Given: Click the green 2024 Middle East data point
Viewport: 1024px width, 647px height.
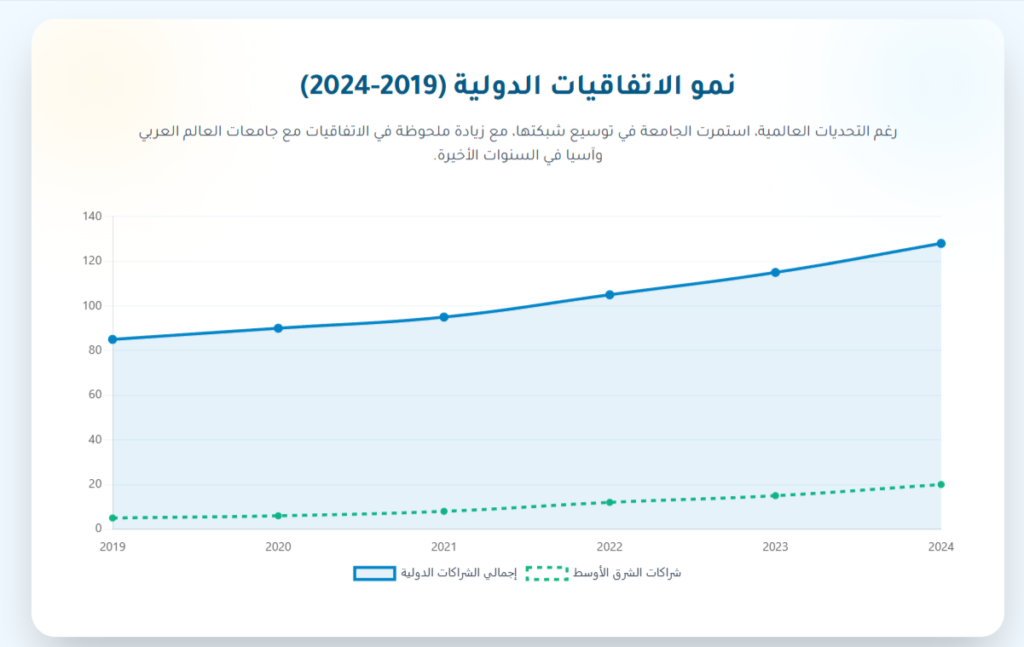Looking at the screenshot, I should 941,485.
